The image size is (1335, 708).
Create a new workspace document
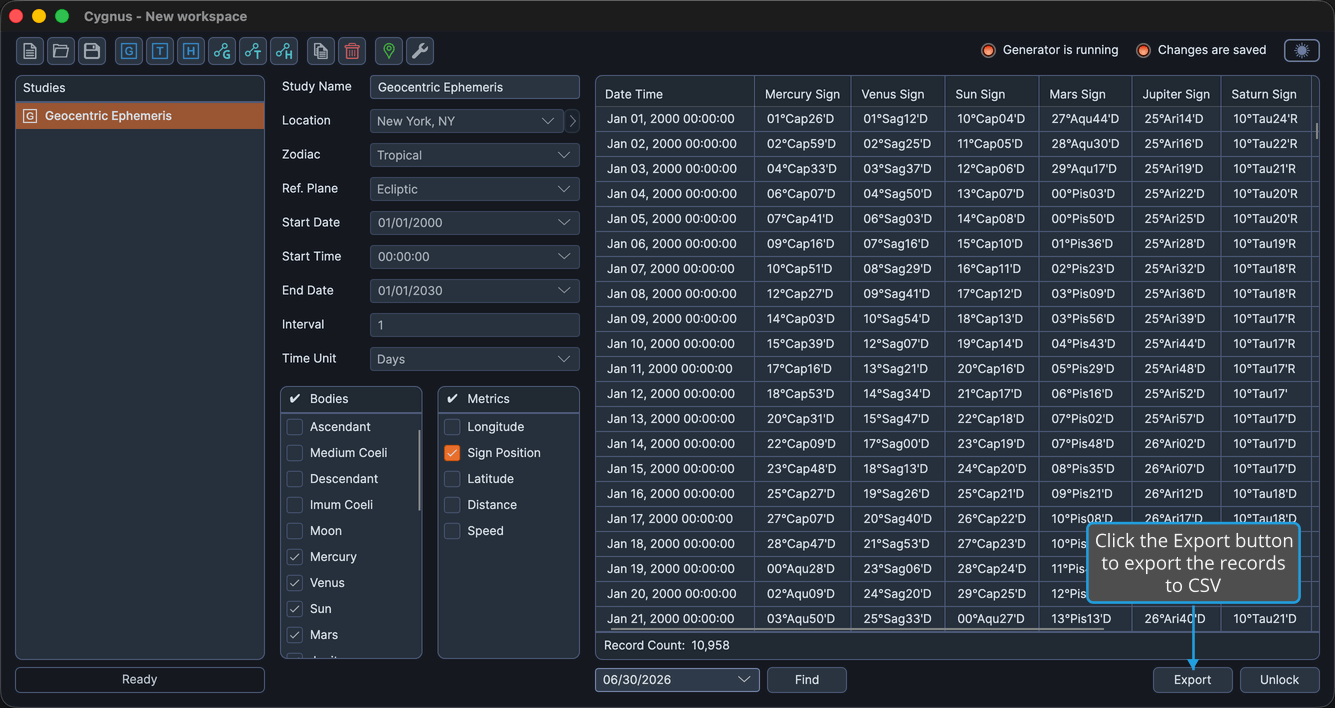(30, 51)
